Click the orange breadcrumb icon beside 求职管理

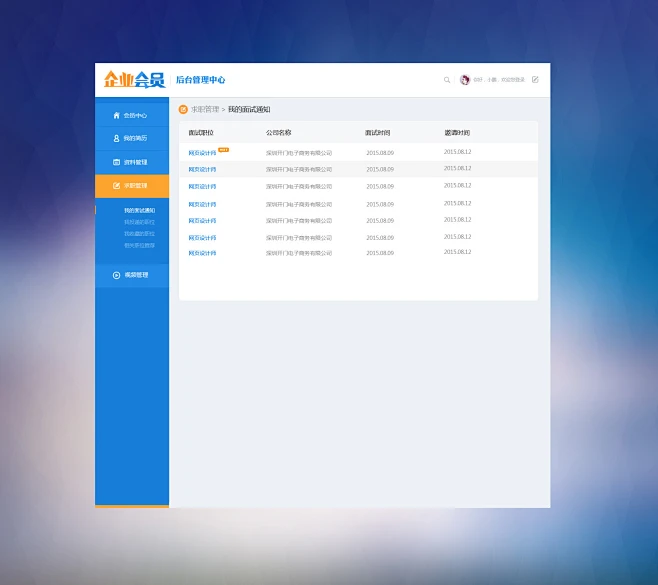[x=183, y=109]
